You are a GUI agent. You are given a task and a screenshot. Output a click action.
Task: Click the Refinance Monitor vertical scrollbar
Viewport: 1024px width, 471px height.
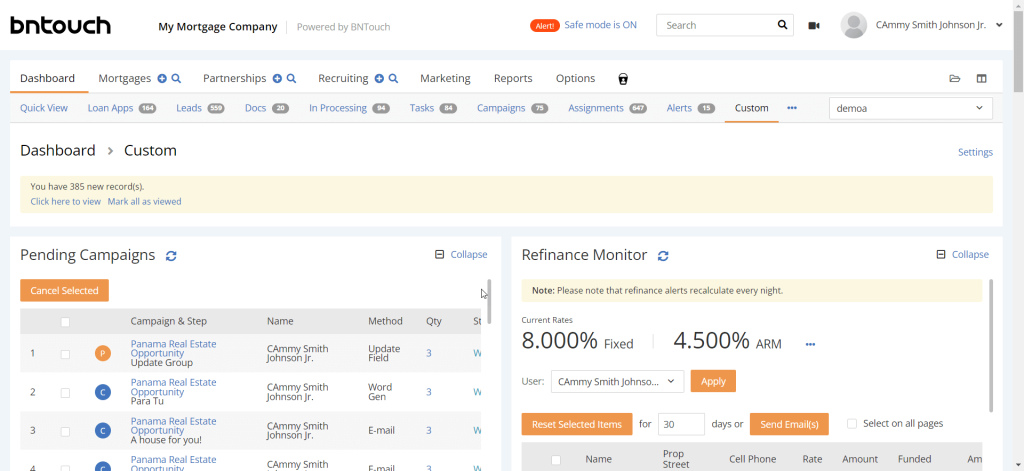click(x=990, y=345)
